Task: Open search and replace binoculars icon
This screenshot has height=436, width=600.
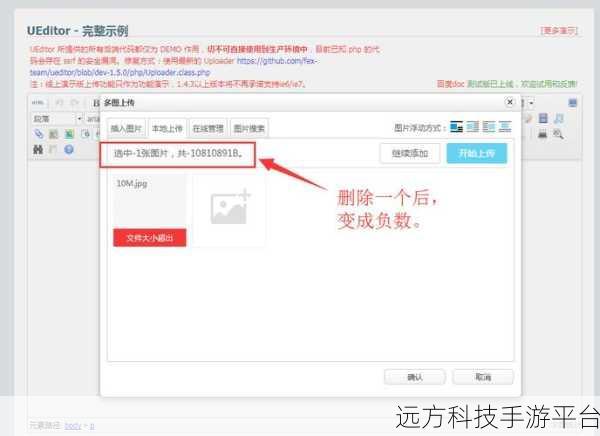Action: (38, 149)
